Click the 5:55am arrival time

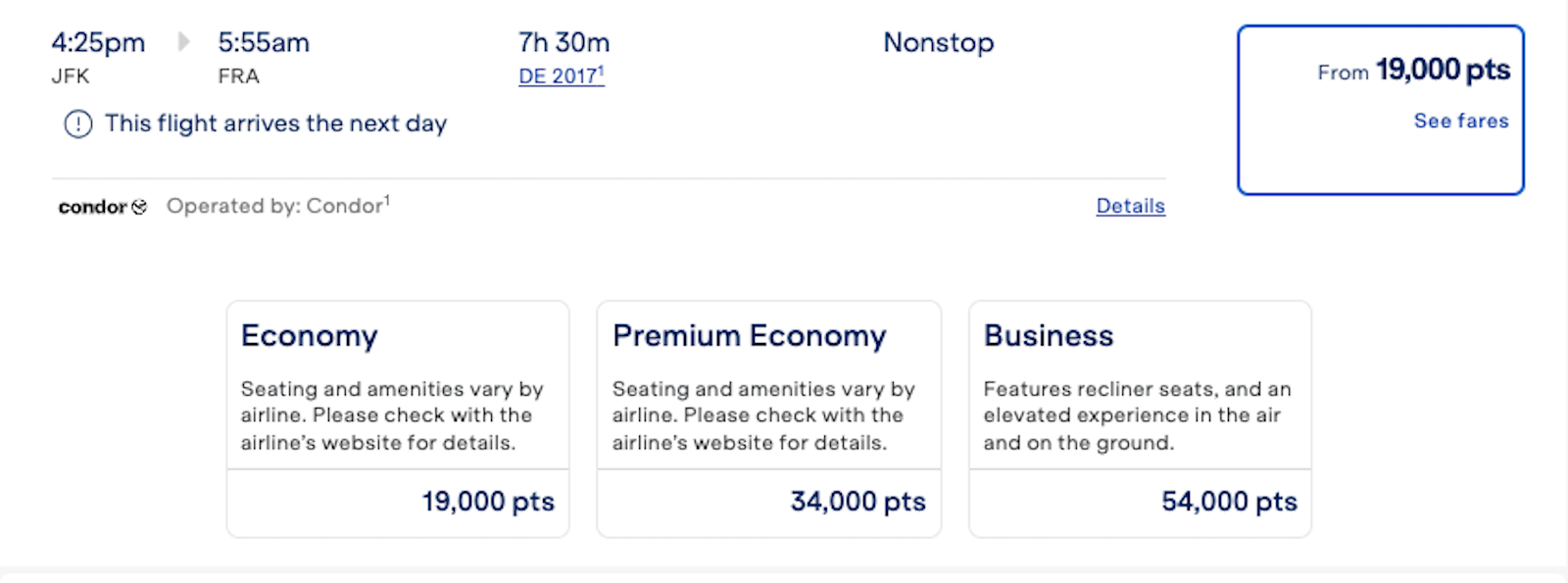click(264, 43)
